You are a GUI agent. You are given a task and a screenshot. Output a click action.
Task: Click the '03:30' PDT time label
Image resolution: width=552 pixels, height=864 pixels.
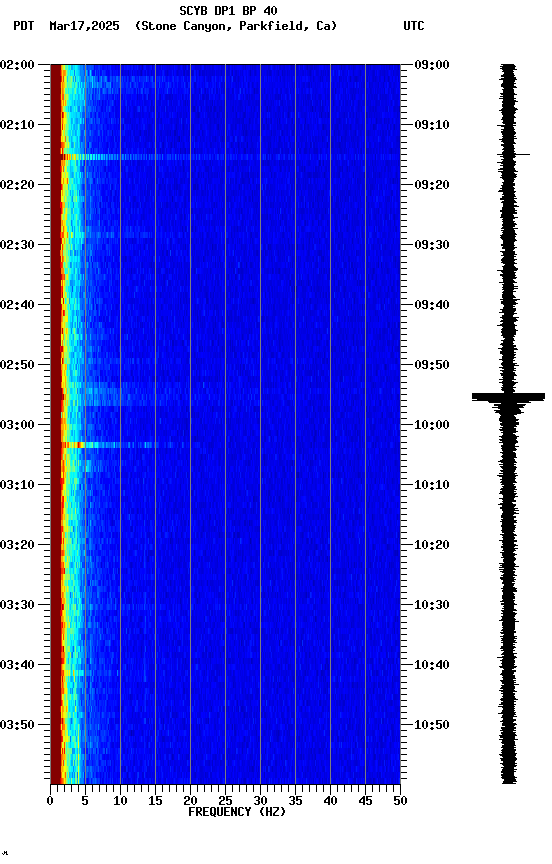point(18,605)
